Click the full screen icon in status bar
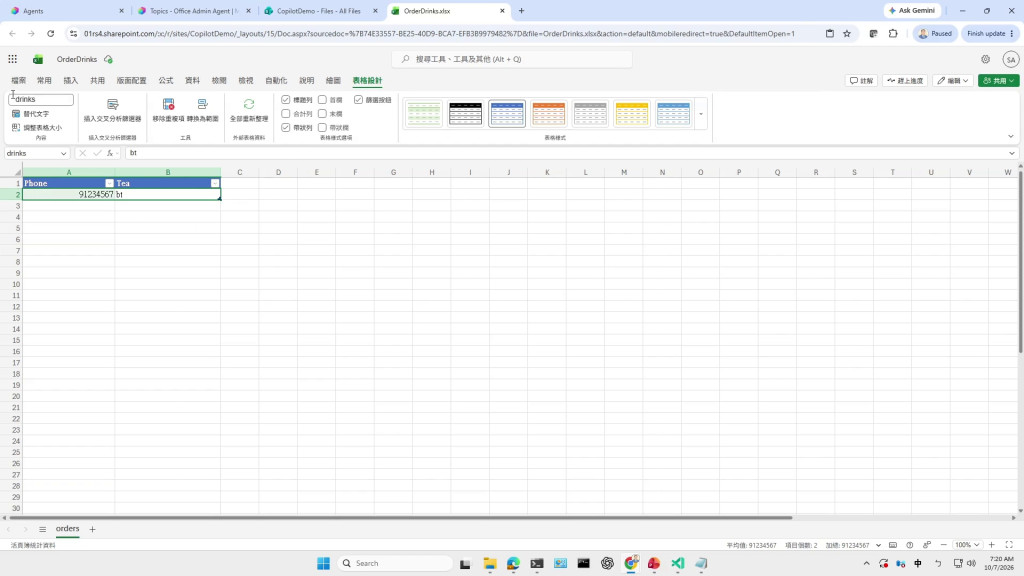 (1009, 545)
